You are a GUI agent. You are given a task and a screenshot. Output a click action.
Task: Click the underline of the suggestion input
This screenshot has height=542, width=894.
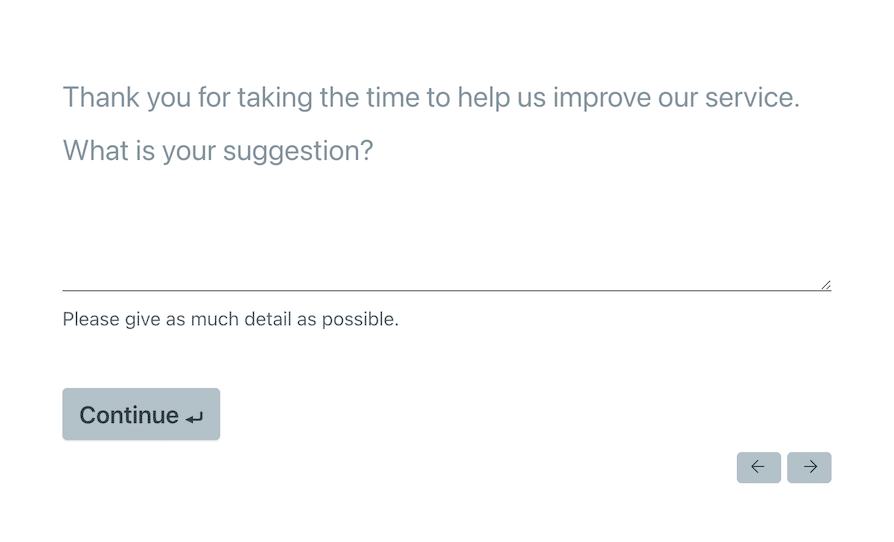pos(446,290)
